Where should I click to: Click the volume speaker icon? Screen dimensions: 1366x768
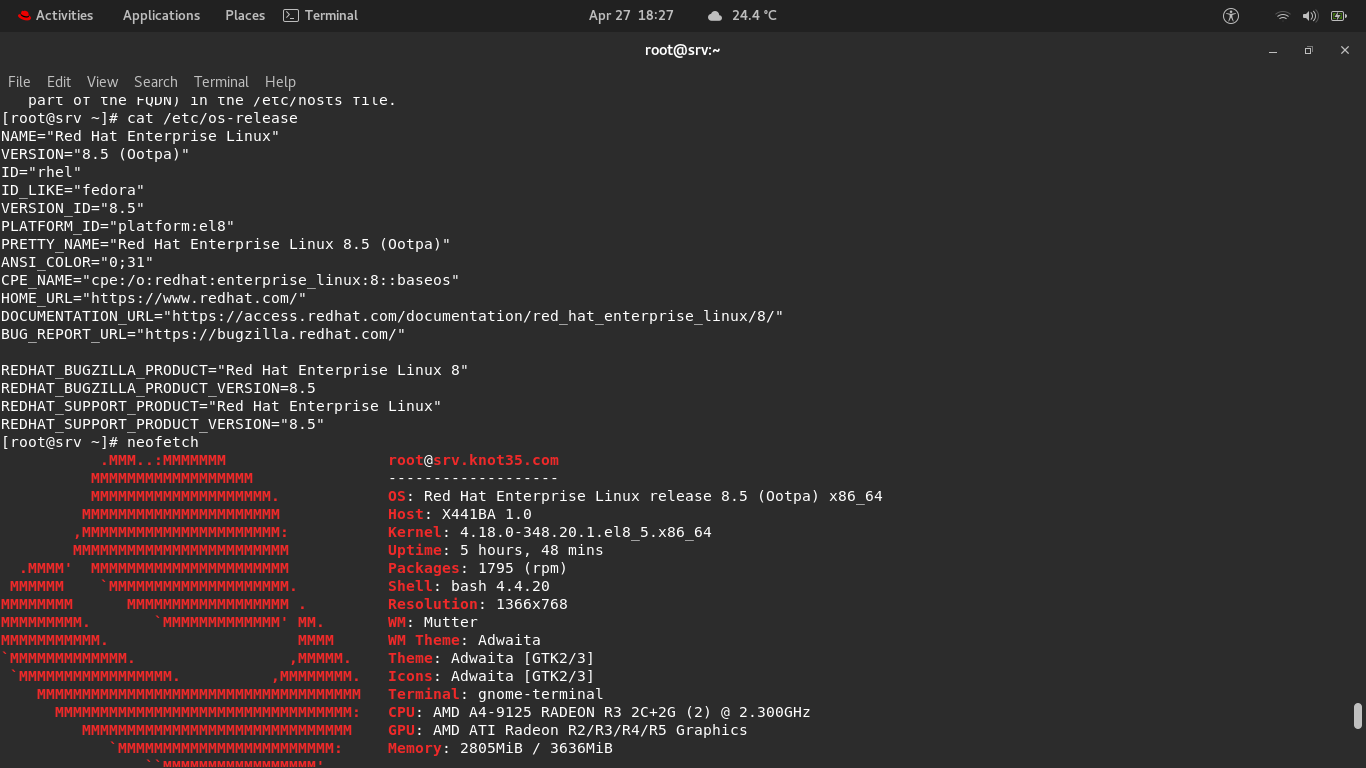1310,16
